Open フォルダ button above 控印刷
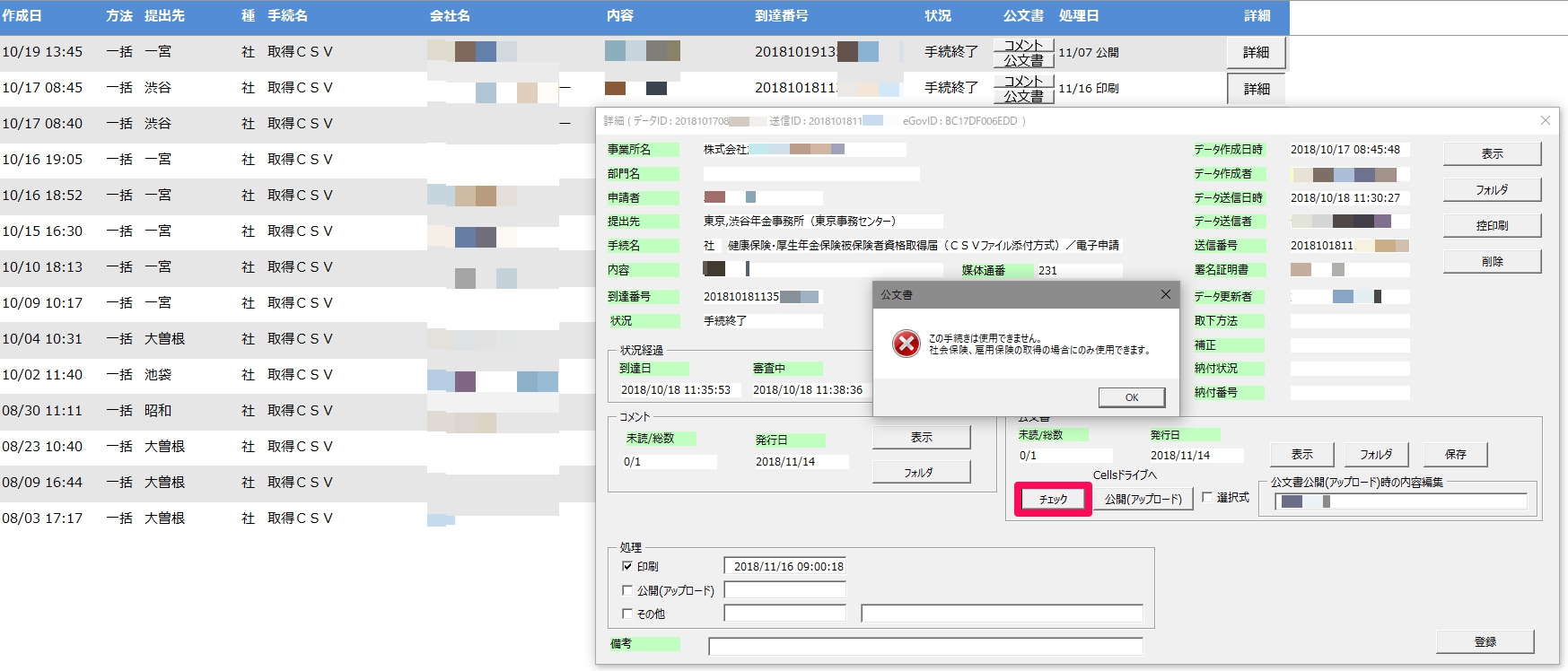Screen dimensions: 1568x671 click(1492, 190)
